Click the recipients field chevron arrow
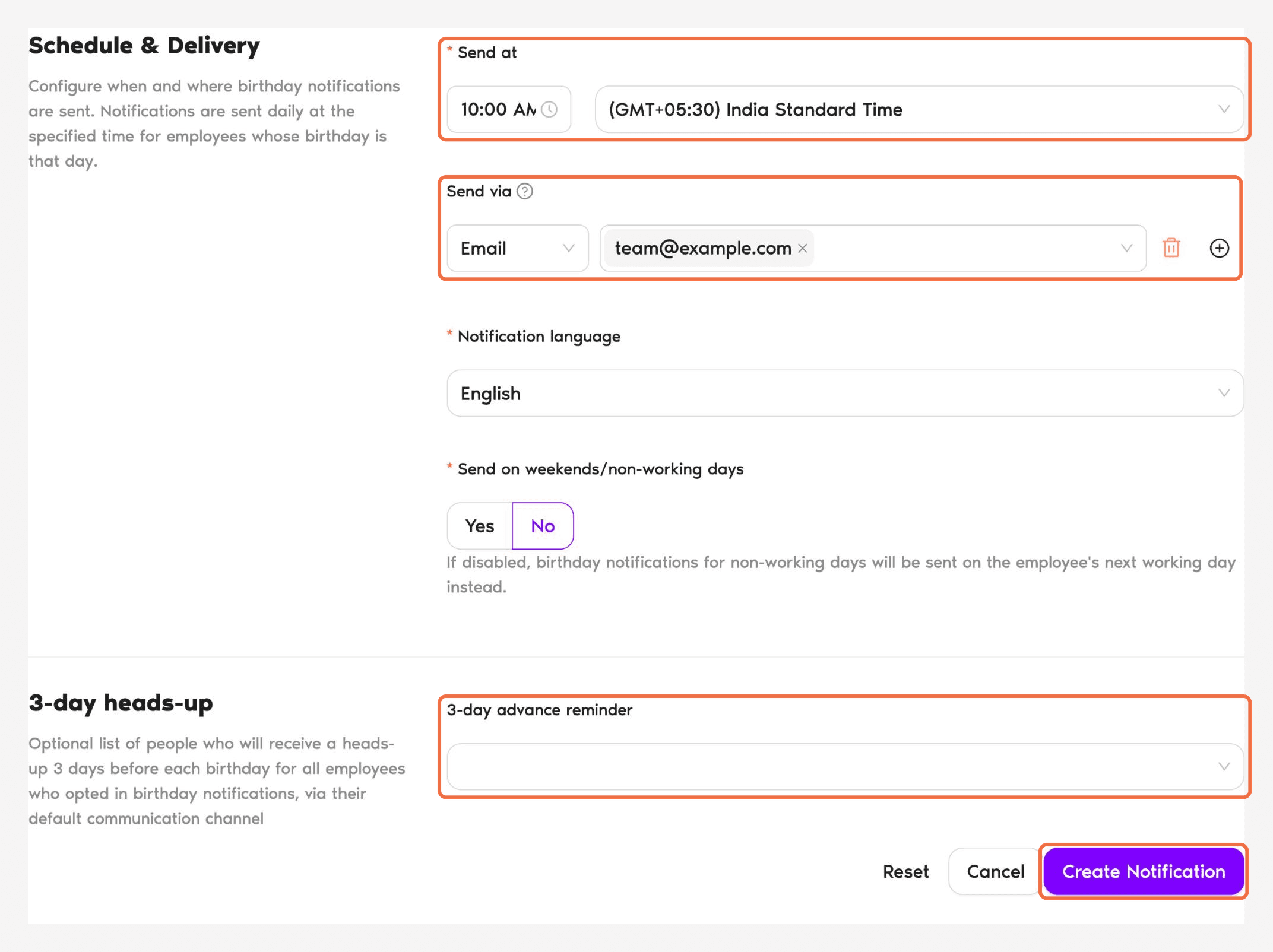Image resolution: width=1273 pixels, height=952 pixels. 1126,248
